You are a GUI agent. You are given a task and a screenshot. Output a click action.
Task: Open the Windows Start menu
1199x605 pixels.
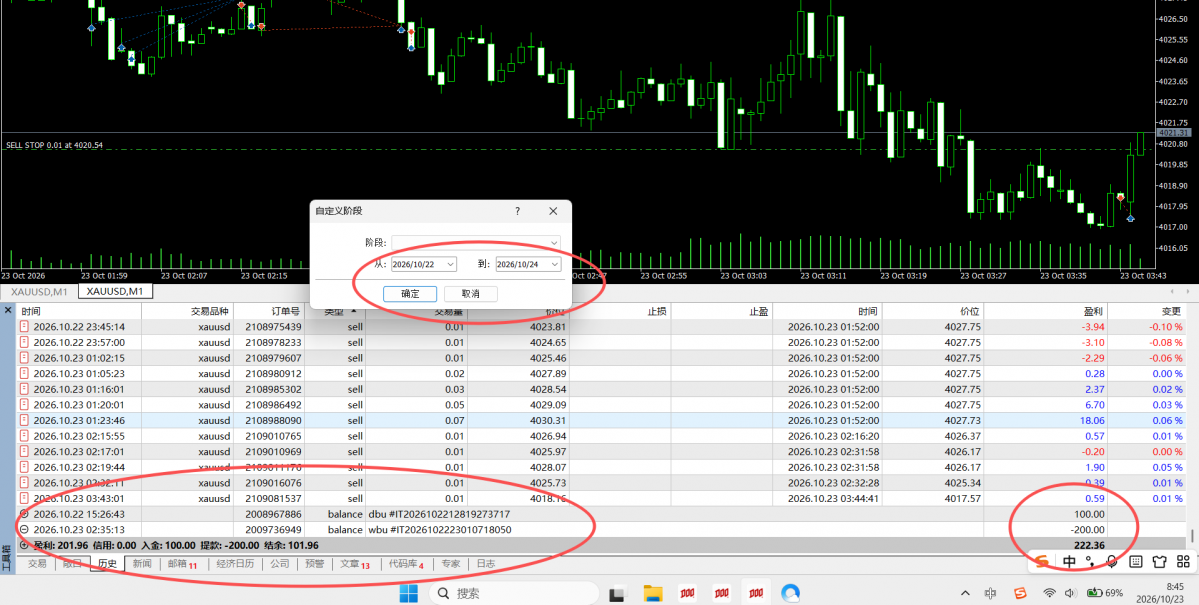(x=409, y=593)
